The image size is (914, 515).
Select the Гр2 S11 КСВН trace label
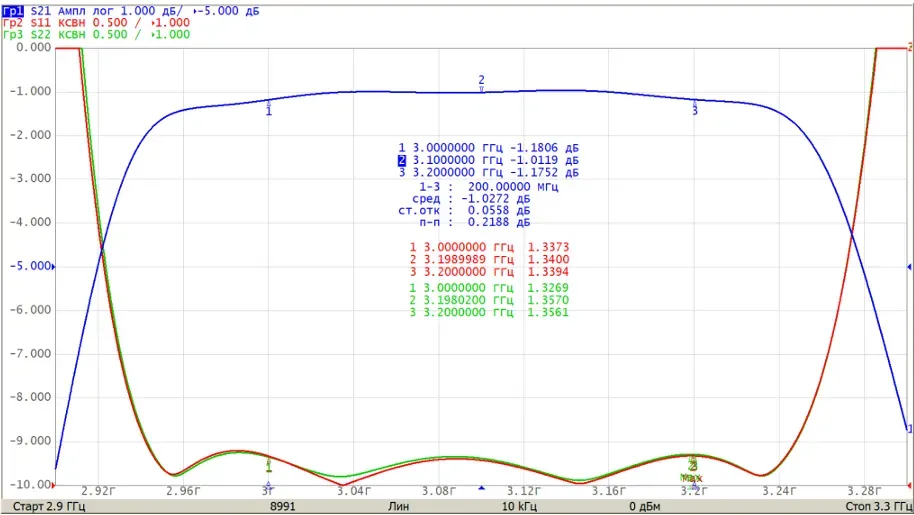tap(96, 23)
